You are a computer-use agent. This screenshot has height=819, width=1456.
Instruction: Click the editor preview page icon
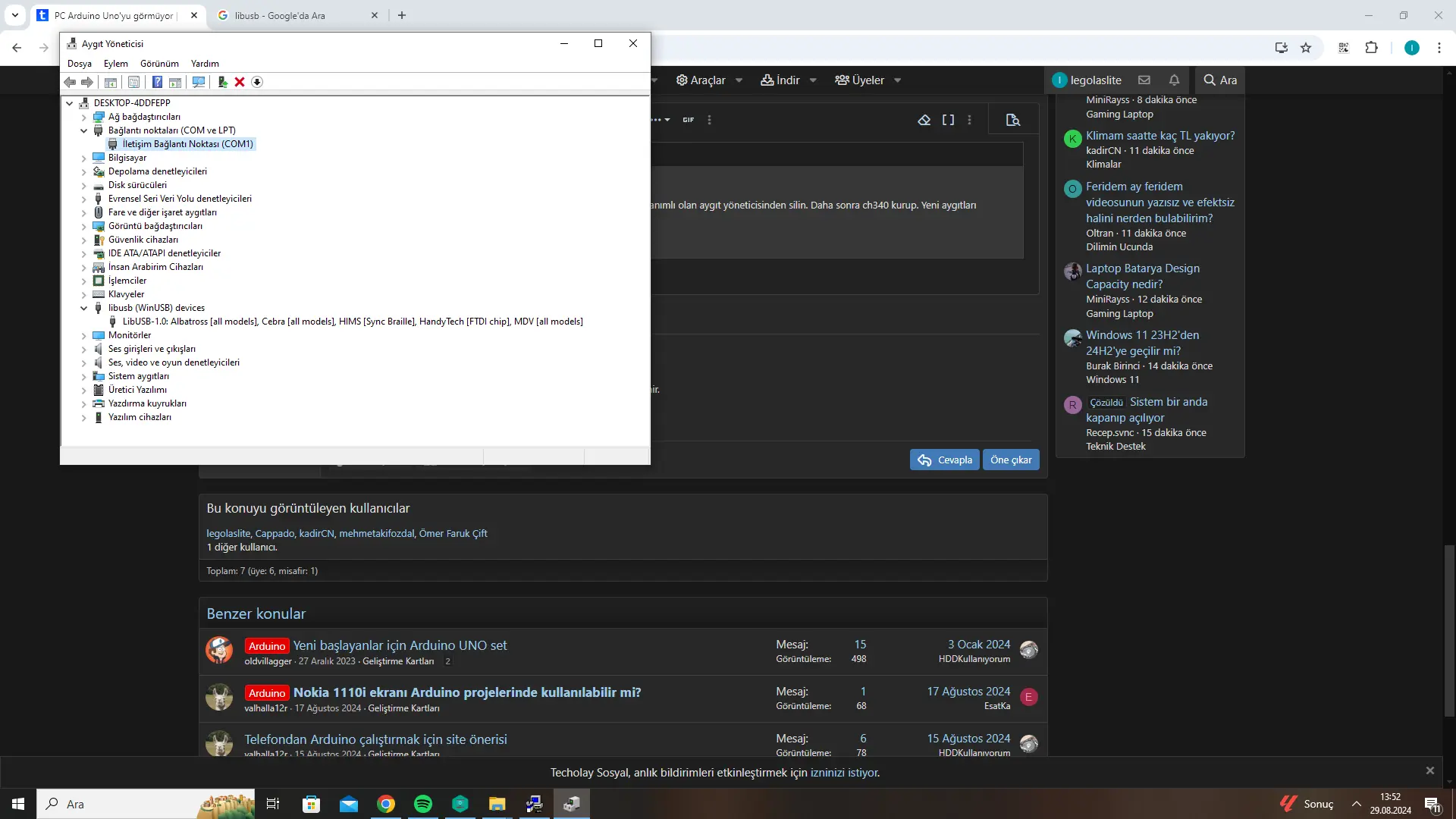1012,120
